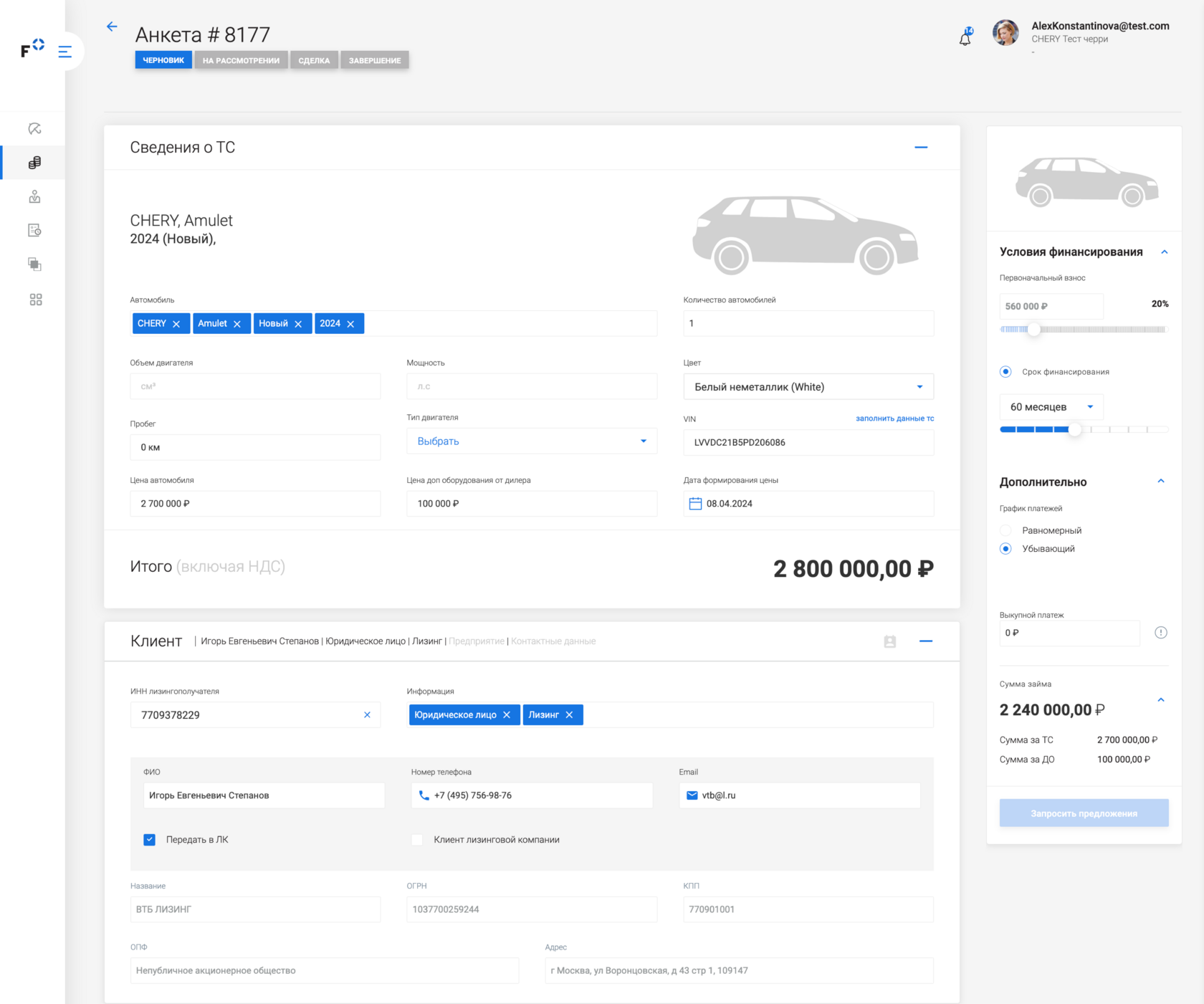Click the заполнить данные тс link

pyautogui.click(x=894, y=419)
